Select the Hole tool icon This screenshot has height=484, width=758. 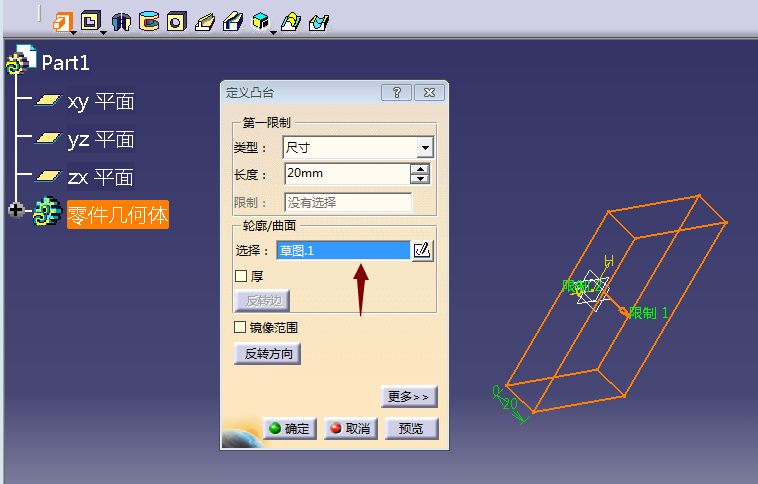[x=176, y=21]
